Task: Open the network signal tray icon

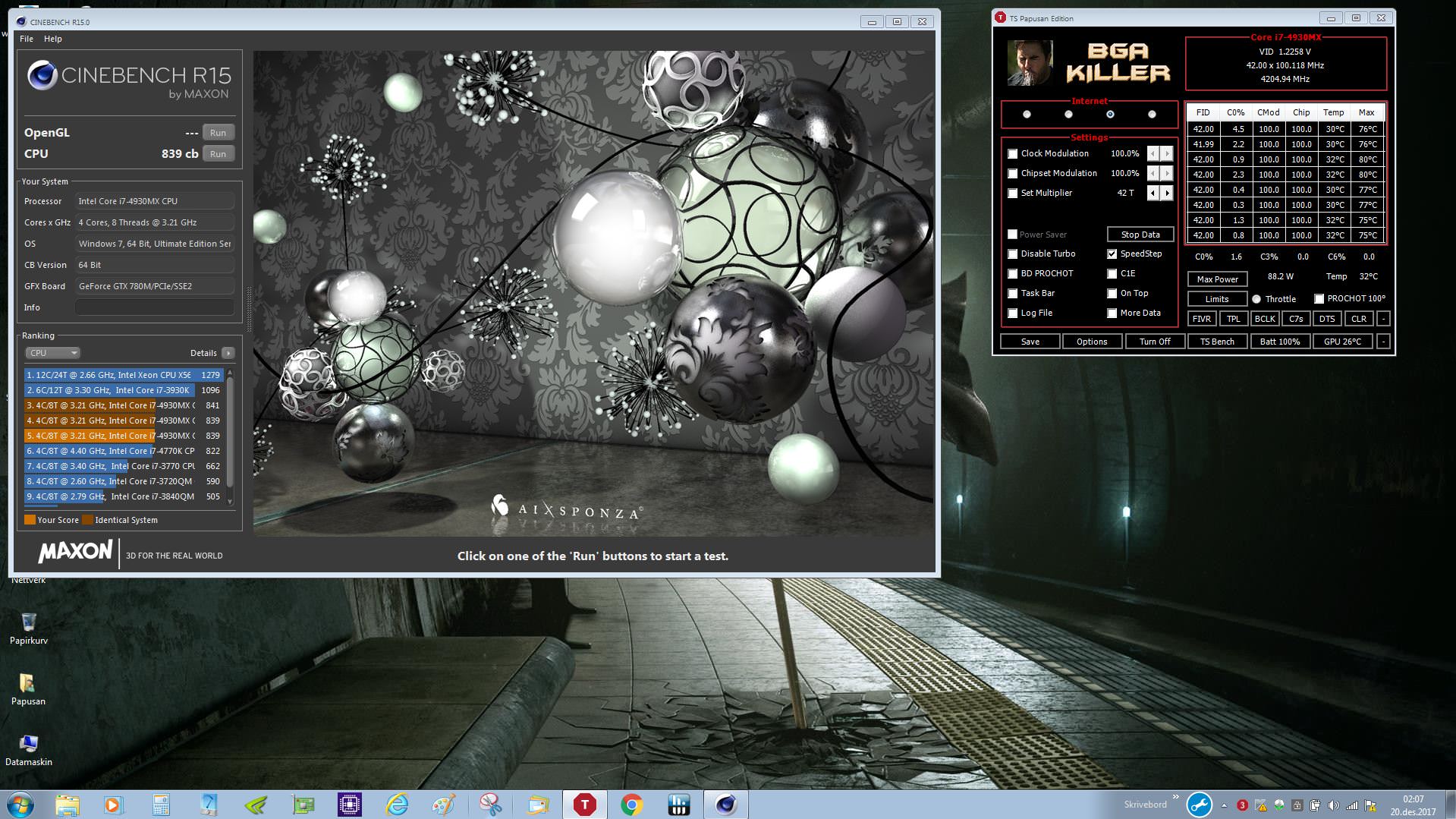Action: coord(1352,805)
